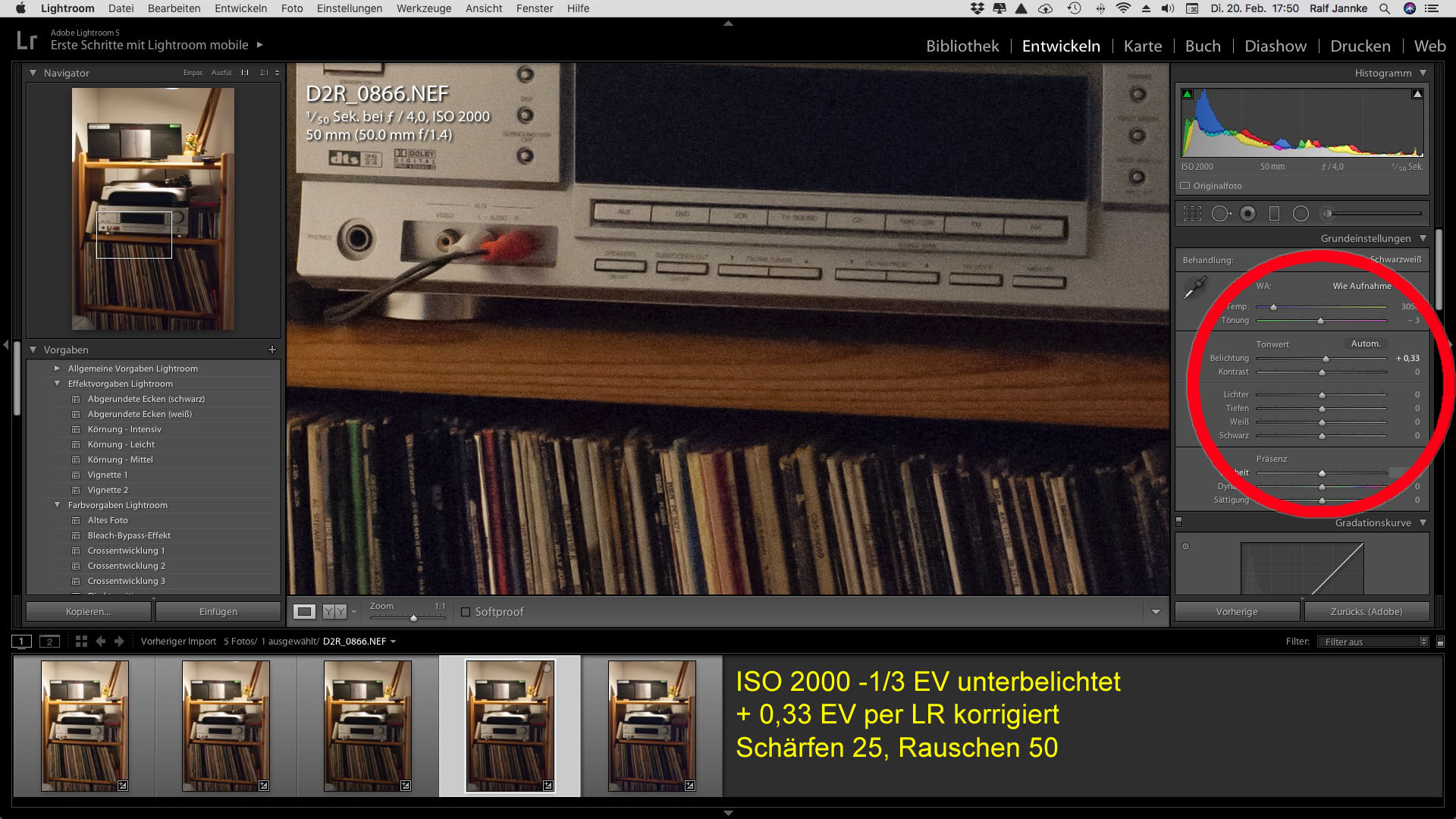Go back with the left arrow
Screen dimensions: 1456x819
101,641
